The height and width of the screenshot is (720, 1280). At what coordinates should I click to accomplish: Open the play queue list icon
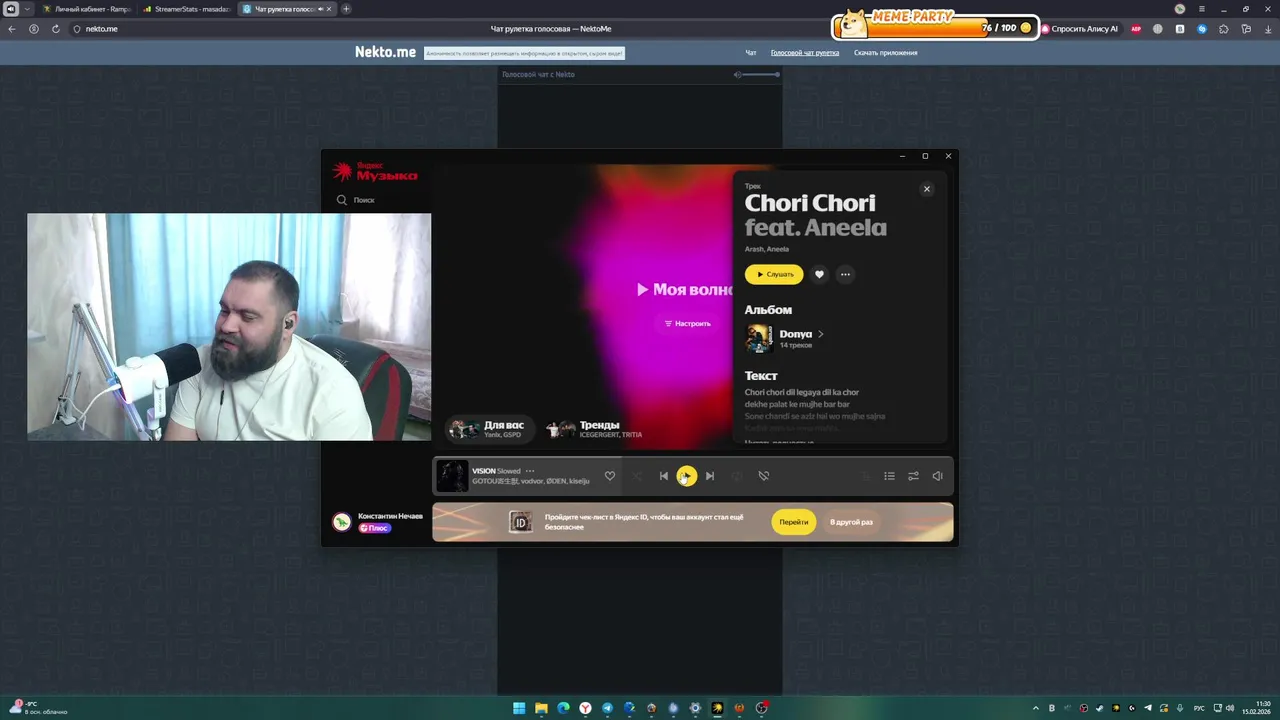889,476
